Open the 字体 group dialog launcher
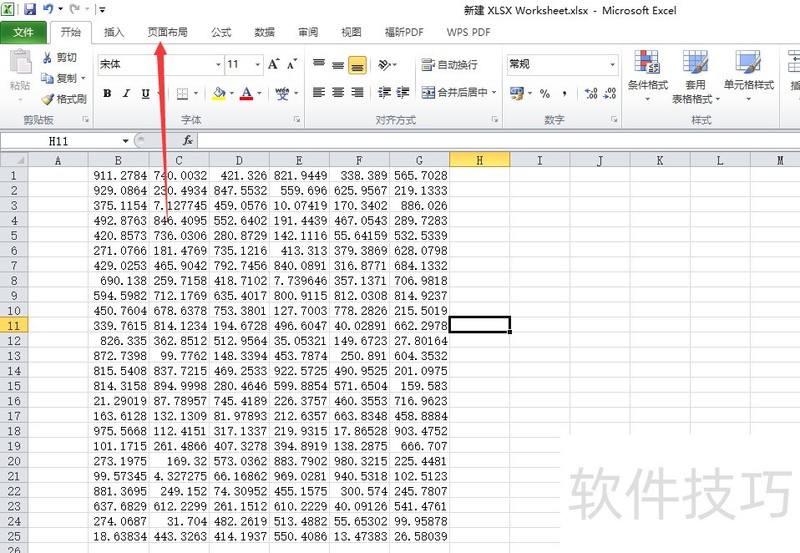The height and width of the screenshot is (553, 800). tap(296, 119)
